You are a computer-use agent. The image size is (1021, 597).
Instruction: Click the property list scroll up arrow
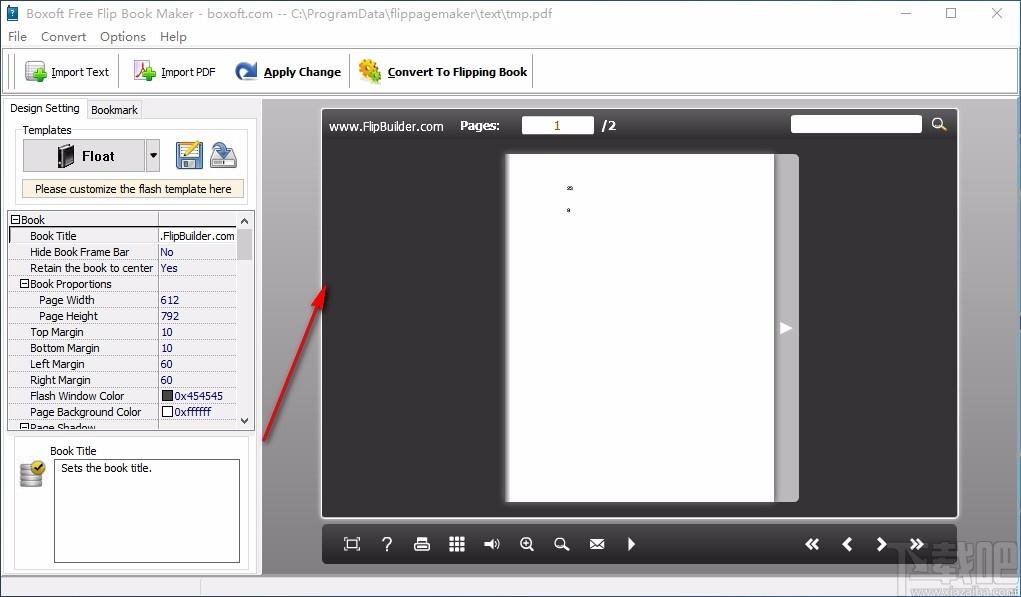[x=245, y=221]
